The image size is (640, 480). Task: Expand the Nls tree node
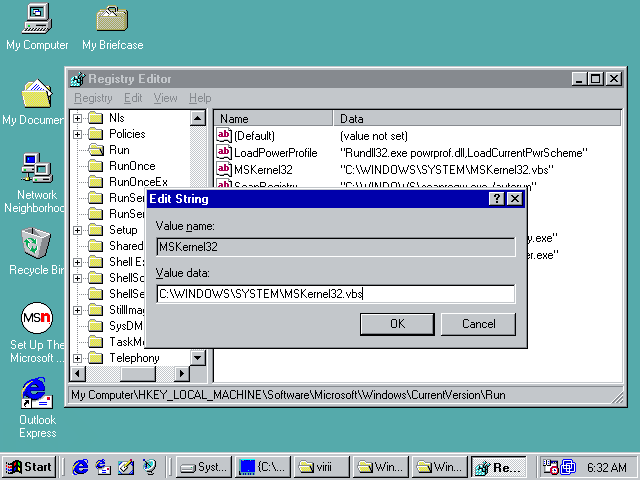coord(77,118)
